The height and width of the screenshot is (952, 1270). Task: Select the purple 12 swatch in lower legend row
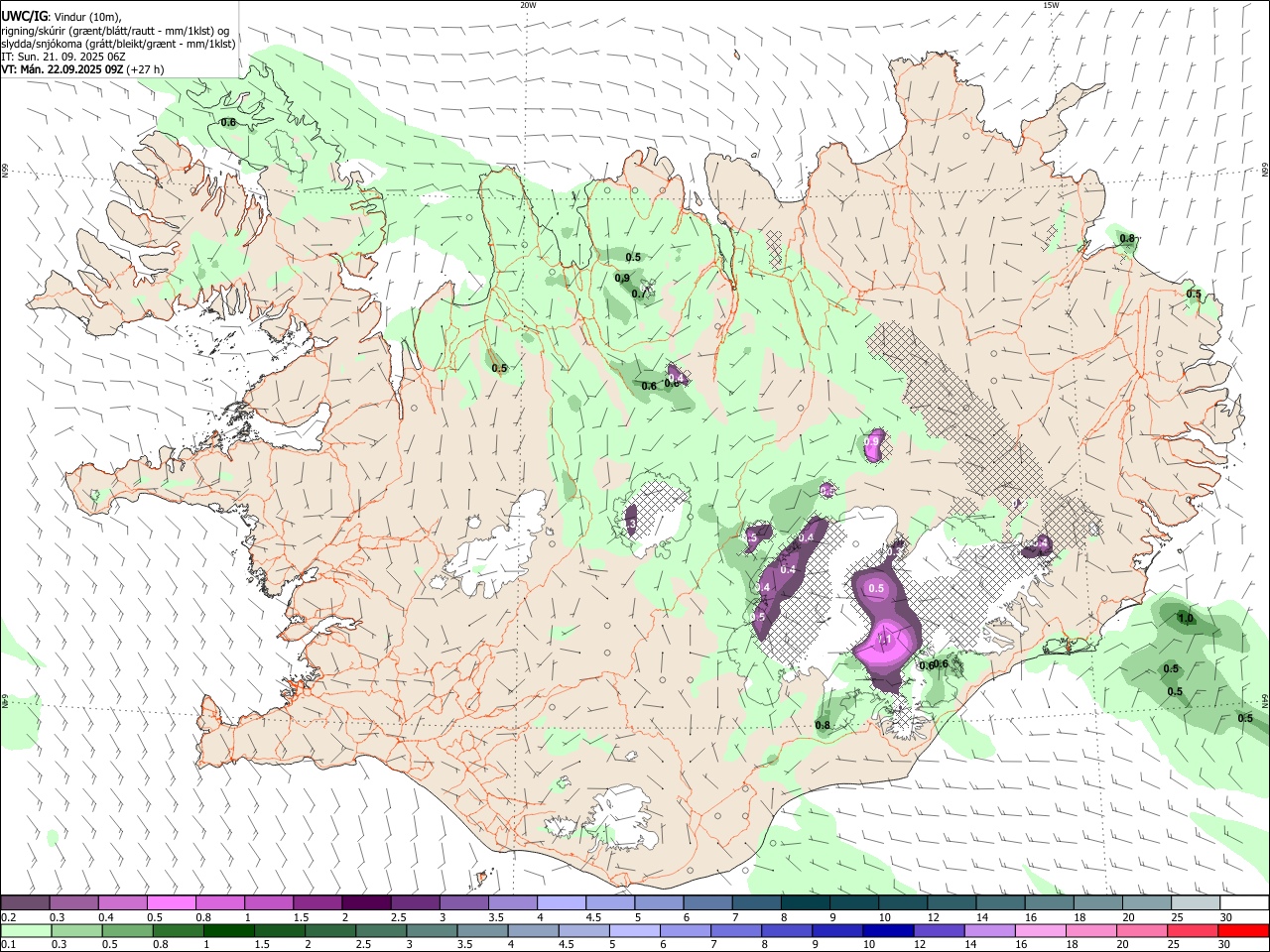[x=939, y=930]
